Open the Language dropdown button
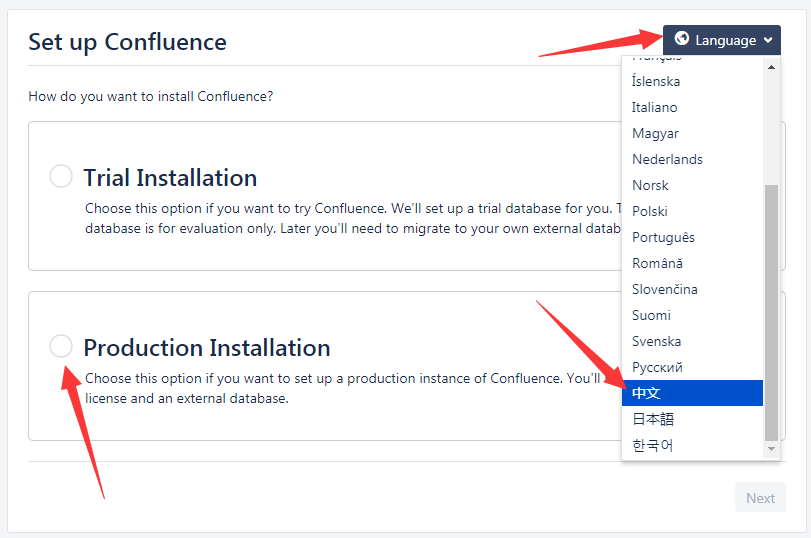 pyautogui.click(x=722, y=40)
